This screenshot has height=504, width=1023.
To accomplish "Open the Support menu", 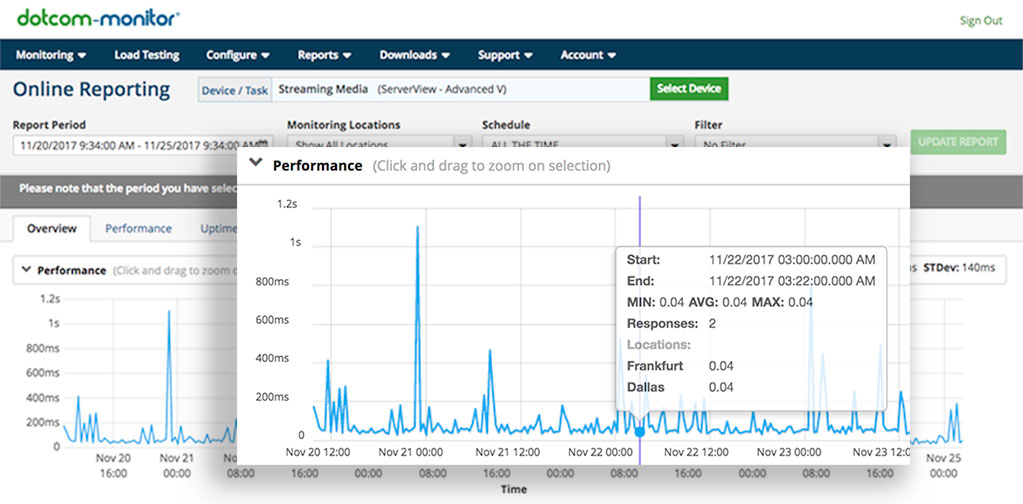I will (x=505, y=55).
